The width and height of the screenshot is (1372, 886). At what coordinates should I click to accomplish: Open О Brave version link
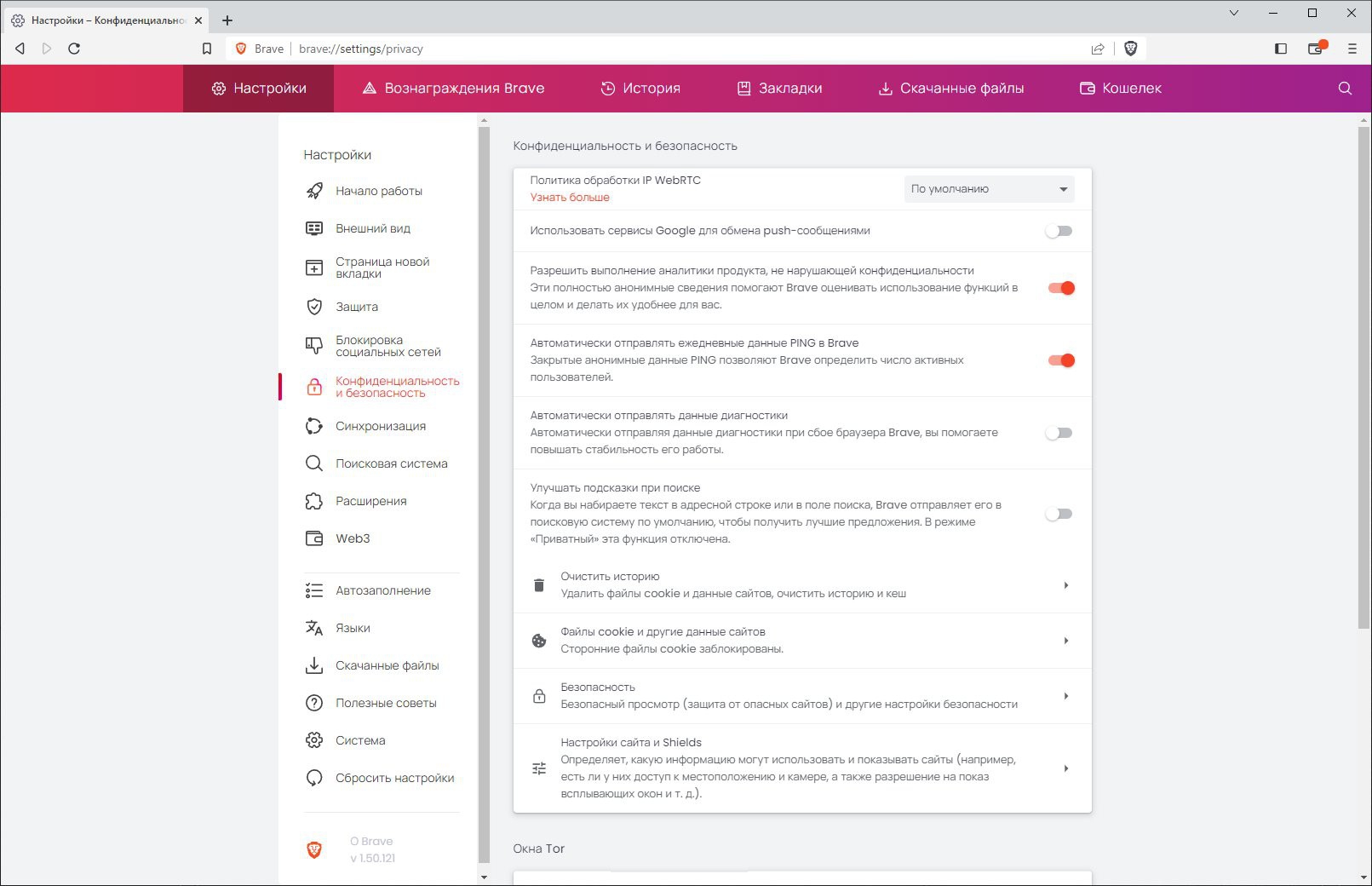[372, 849]
